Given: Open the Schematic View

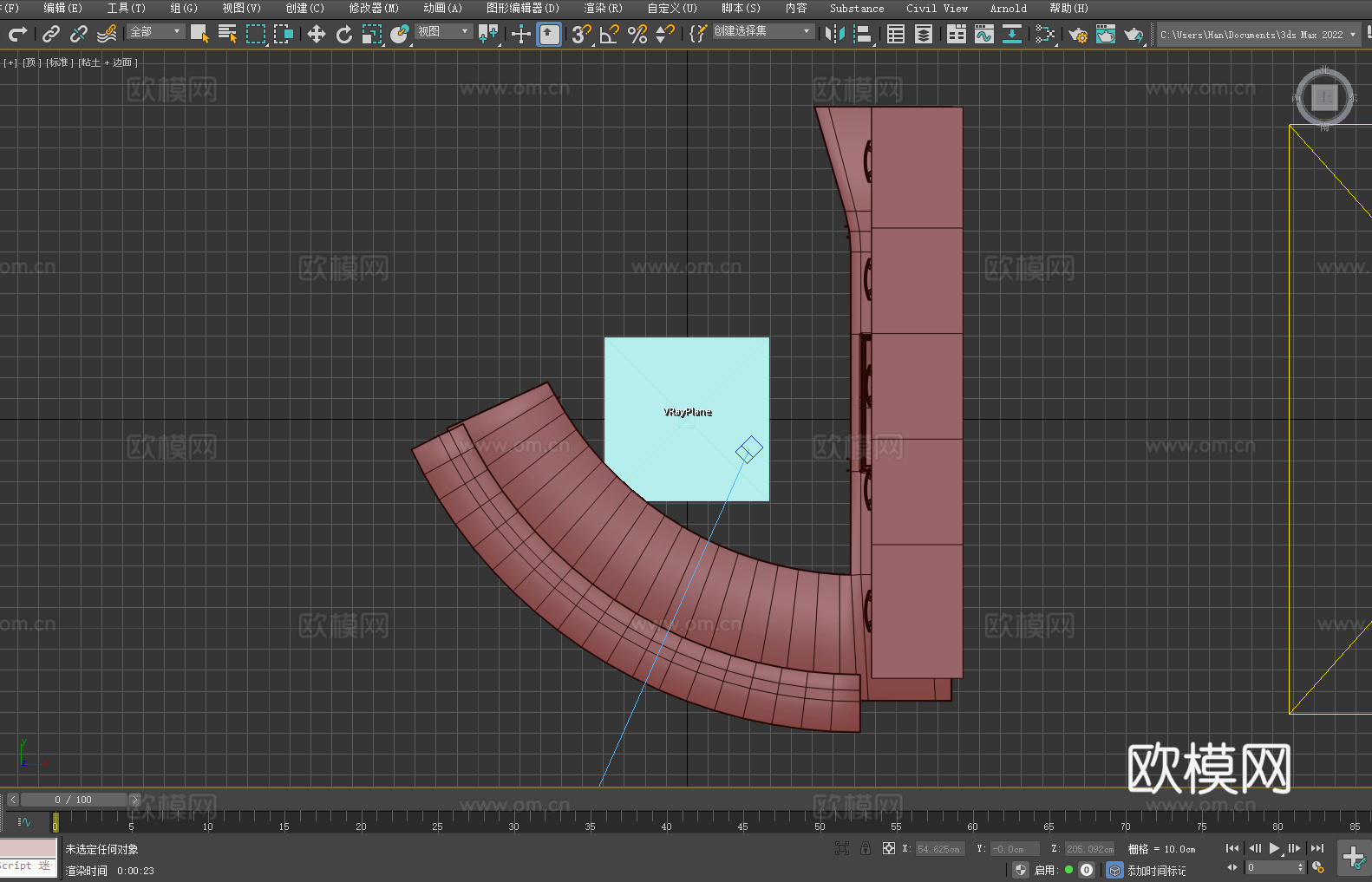Looking at the screenshot, I should [x=1045, y=34].
